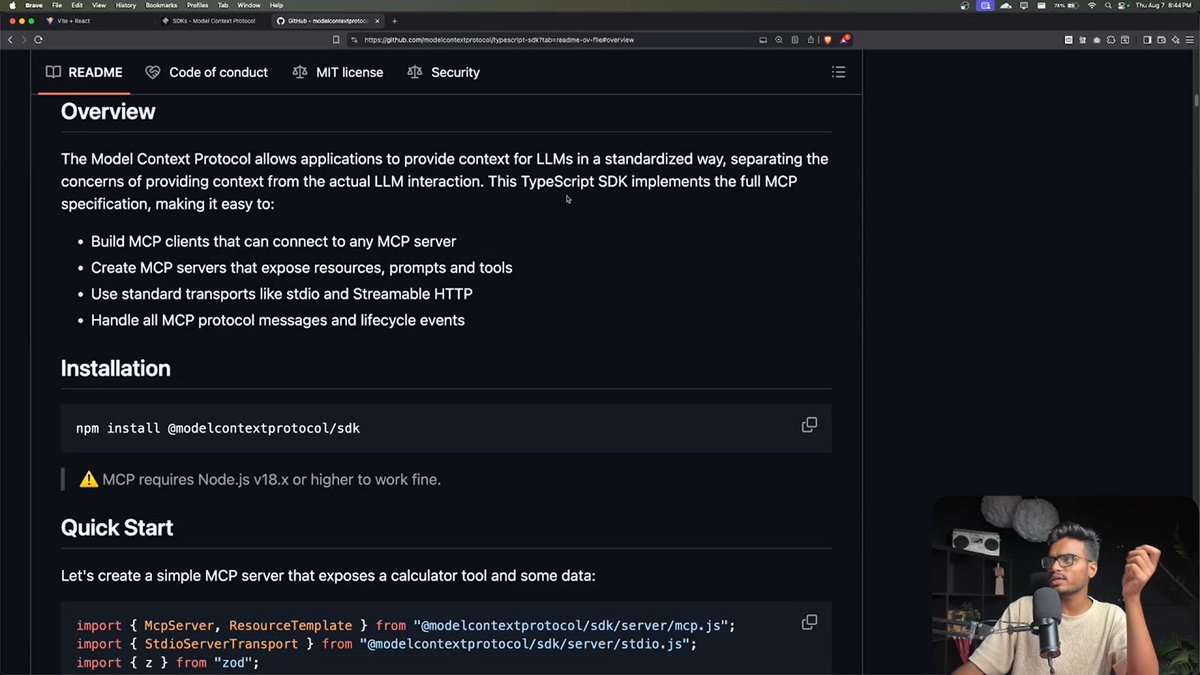Copy the Quick Start code snippet

pos(809,622)
